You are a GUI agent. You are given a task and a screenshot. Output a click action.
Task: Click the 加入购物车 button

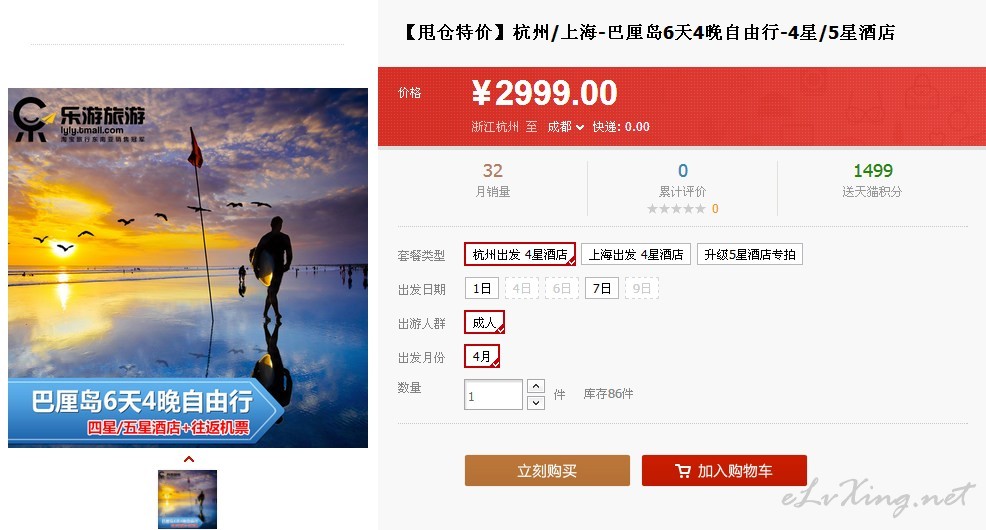point(724,471)
